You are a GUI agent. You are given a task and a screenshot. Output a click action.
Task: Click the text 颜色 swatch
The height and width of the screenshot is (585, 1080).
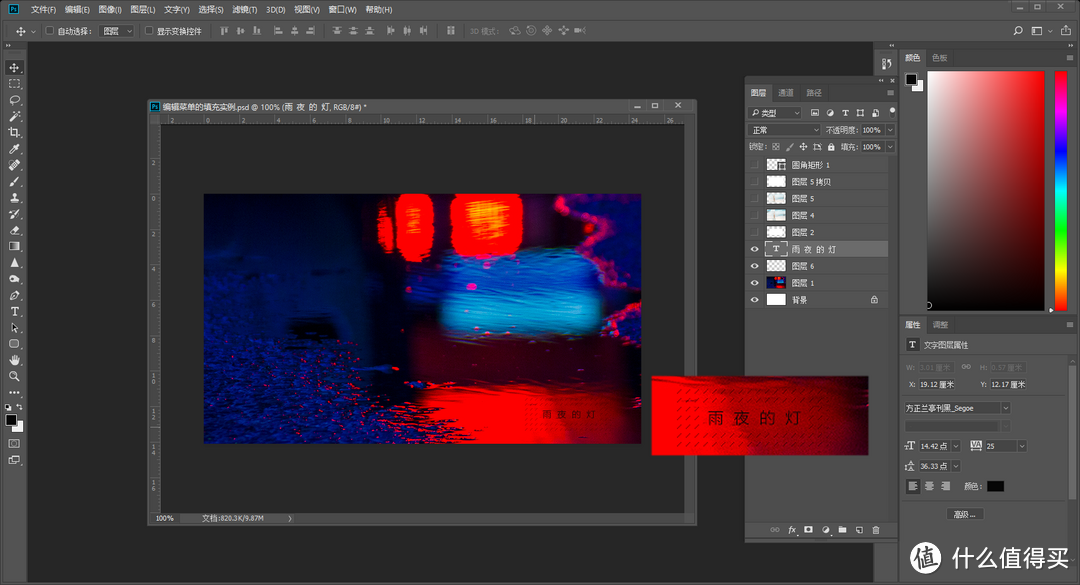(995, 487)
